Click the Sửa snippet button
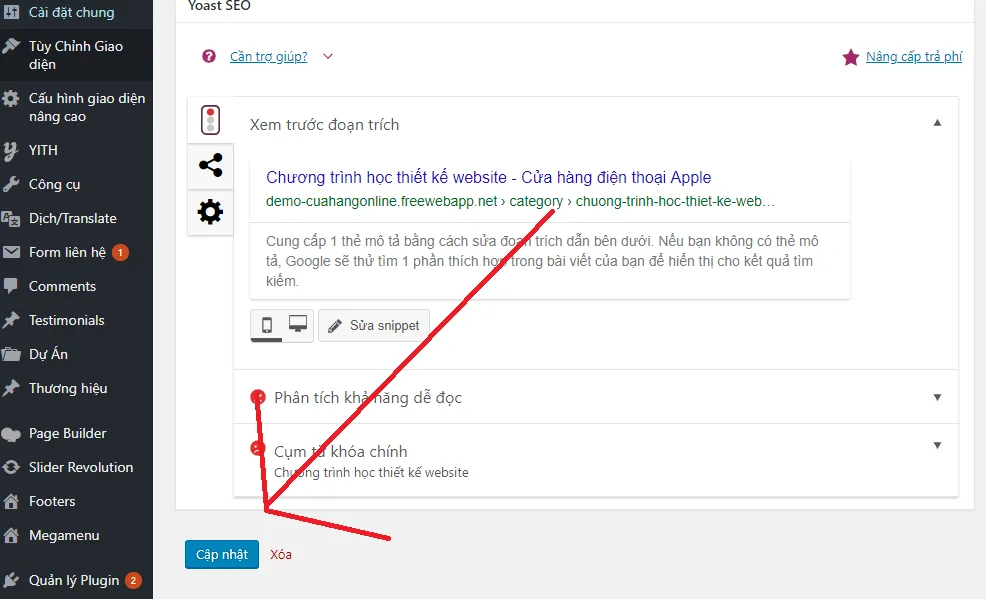Screen dimensions: 986x599 point(374,325)
